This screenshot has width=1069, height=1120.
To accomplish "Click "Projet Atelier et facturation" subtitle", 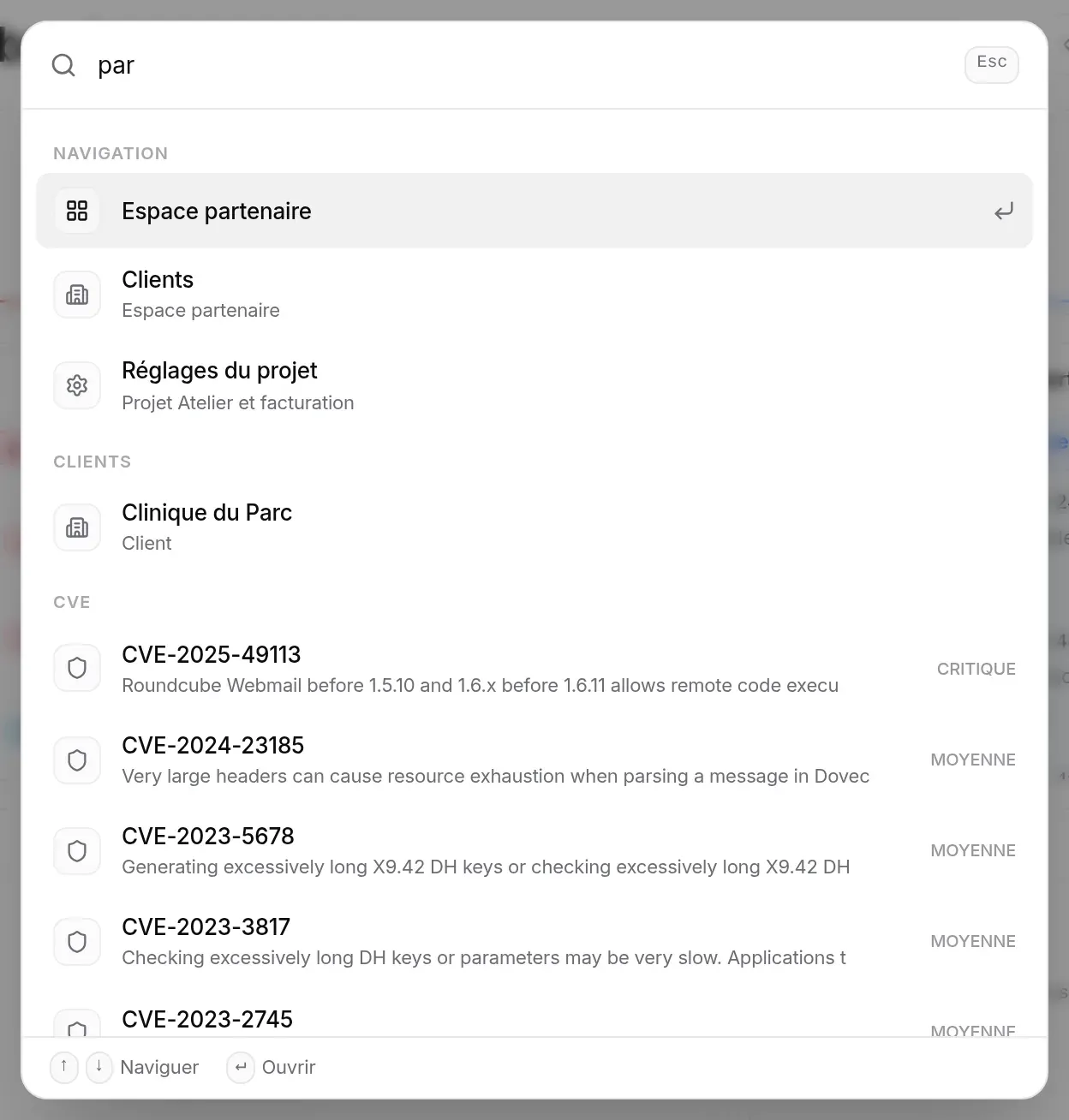I will click(238, 402).
